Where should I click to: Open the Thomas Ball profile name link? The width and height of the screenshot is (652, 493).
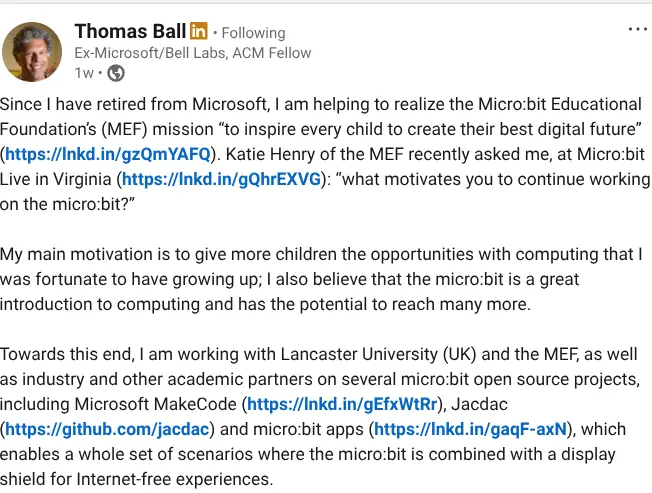point(129,32)
